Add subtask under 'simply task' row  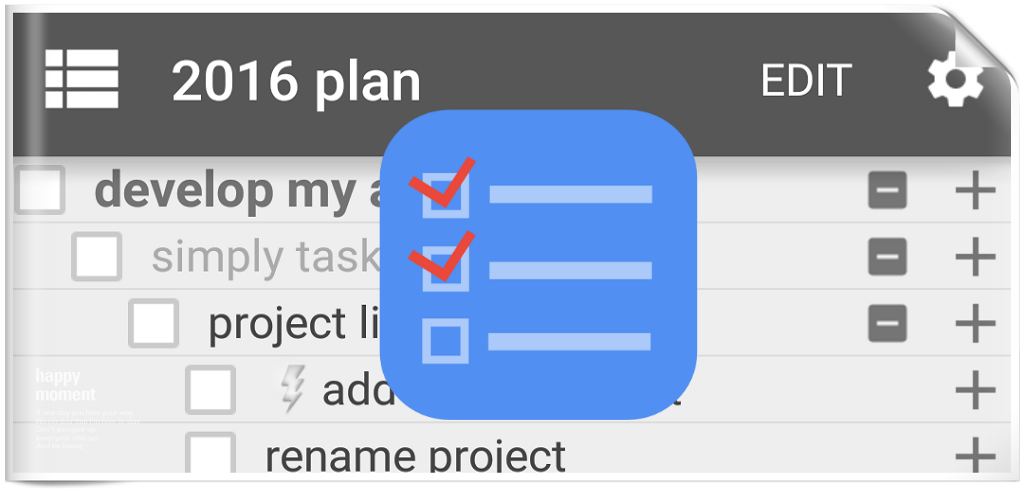pos(975,257)
